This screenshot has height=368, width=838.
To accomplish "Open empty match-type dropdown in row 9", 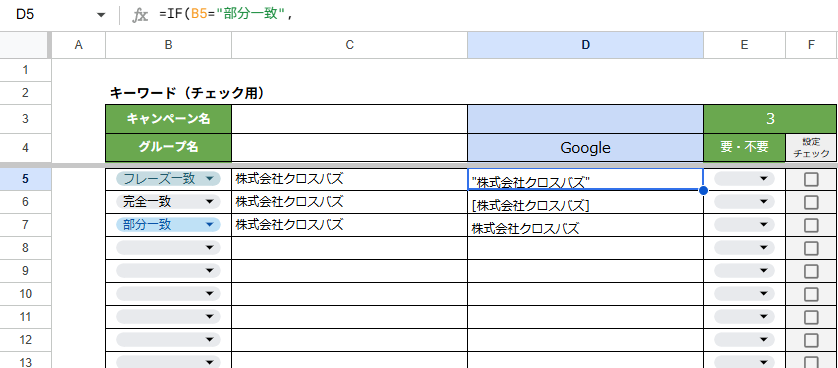I will (x=168, y=271).
